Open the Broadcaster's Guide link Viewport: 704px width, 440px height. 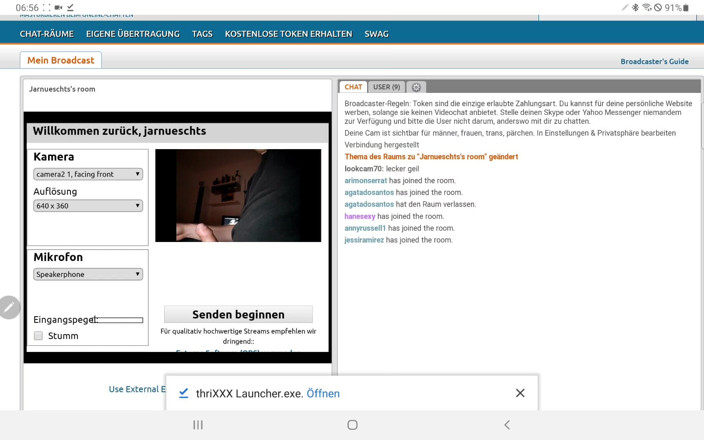655,62
